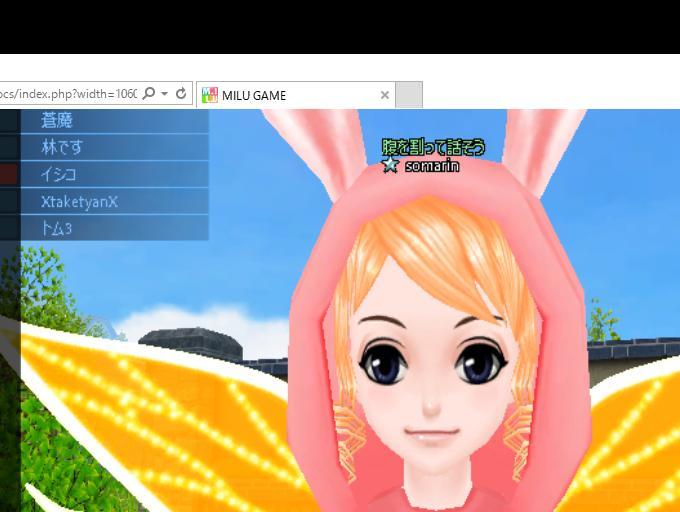Image resolution: width=680 pixels, height=512 pixels.
Task: Click the refresh page icon
Action: coord(181,94)
